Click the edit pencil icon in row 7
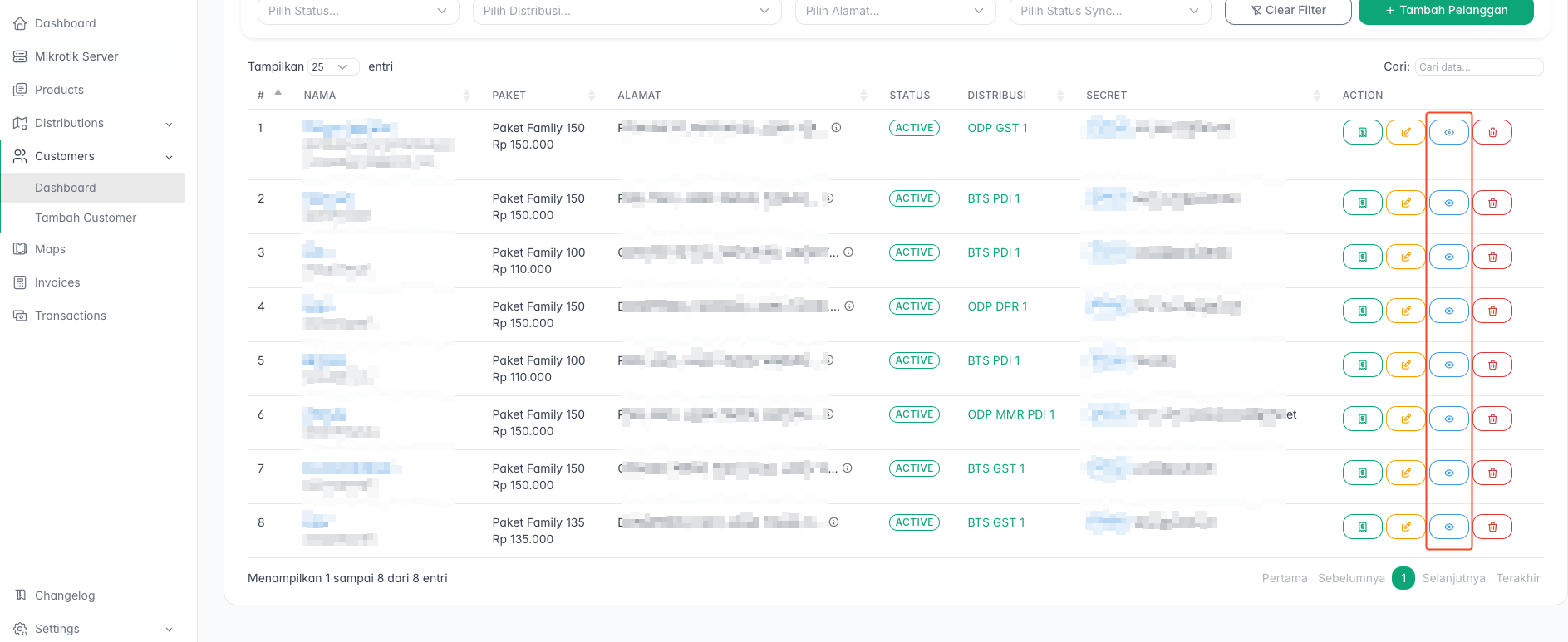1568x642 pixels. pyautogui.click(x=1405, y=473)
